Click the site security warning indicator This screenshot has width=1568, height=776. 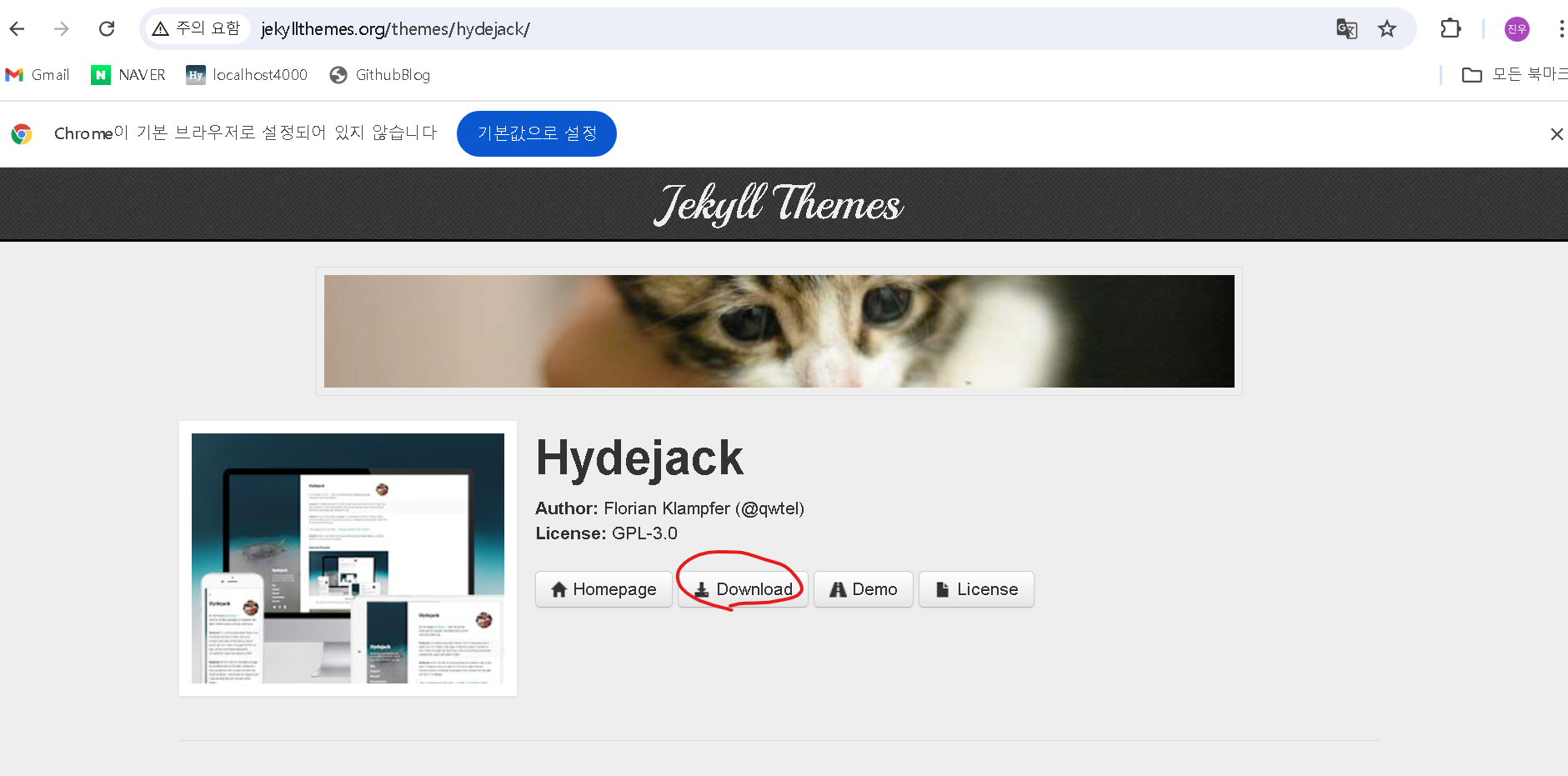pyautogui.click(x=197, y=29)
